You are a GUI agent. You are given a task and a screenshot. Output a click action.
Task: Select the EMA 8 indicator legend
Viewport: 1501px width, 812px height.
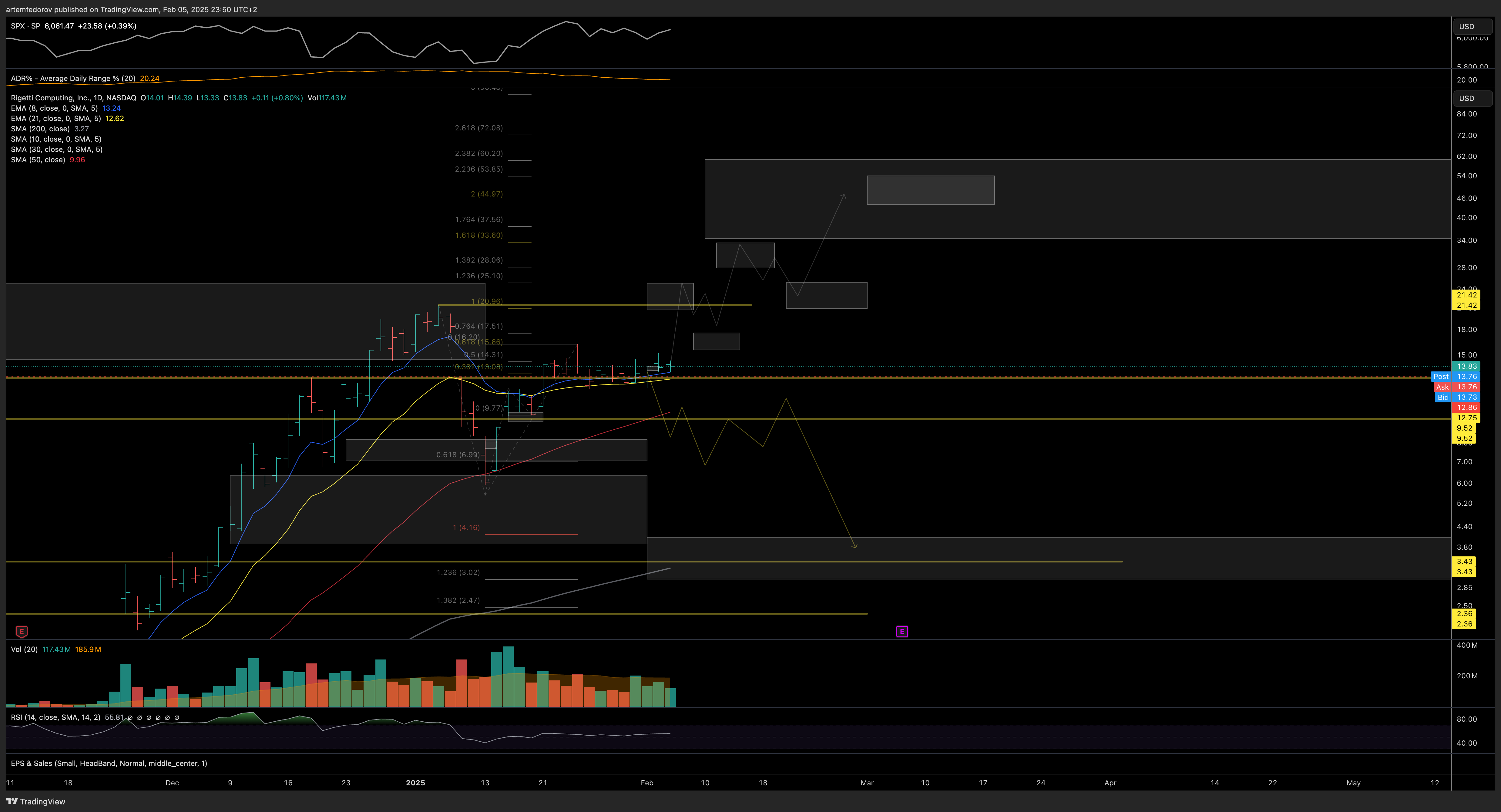[x=66, y=108]
